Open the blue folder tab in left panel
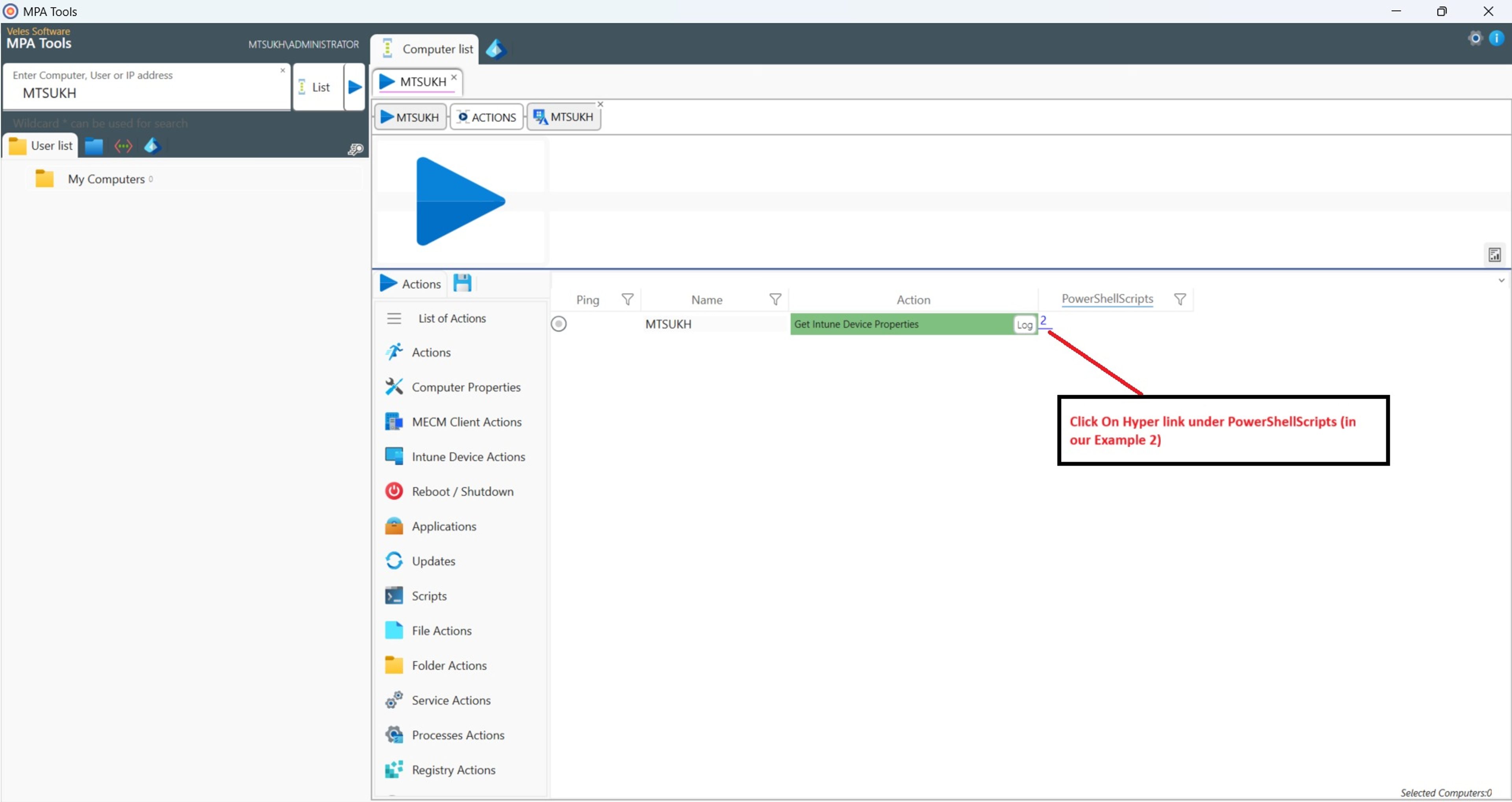The image size is (1512, 802). point(94,146)
